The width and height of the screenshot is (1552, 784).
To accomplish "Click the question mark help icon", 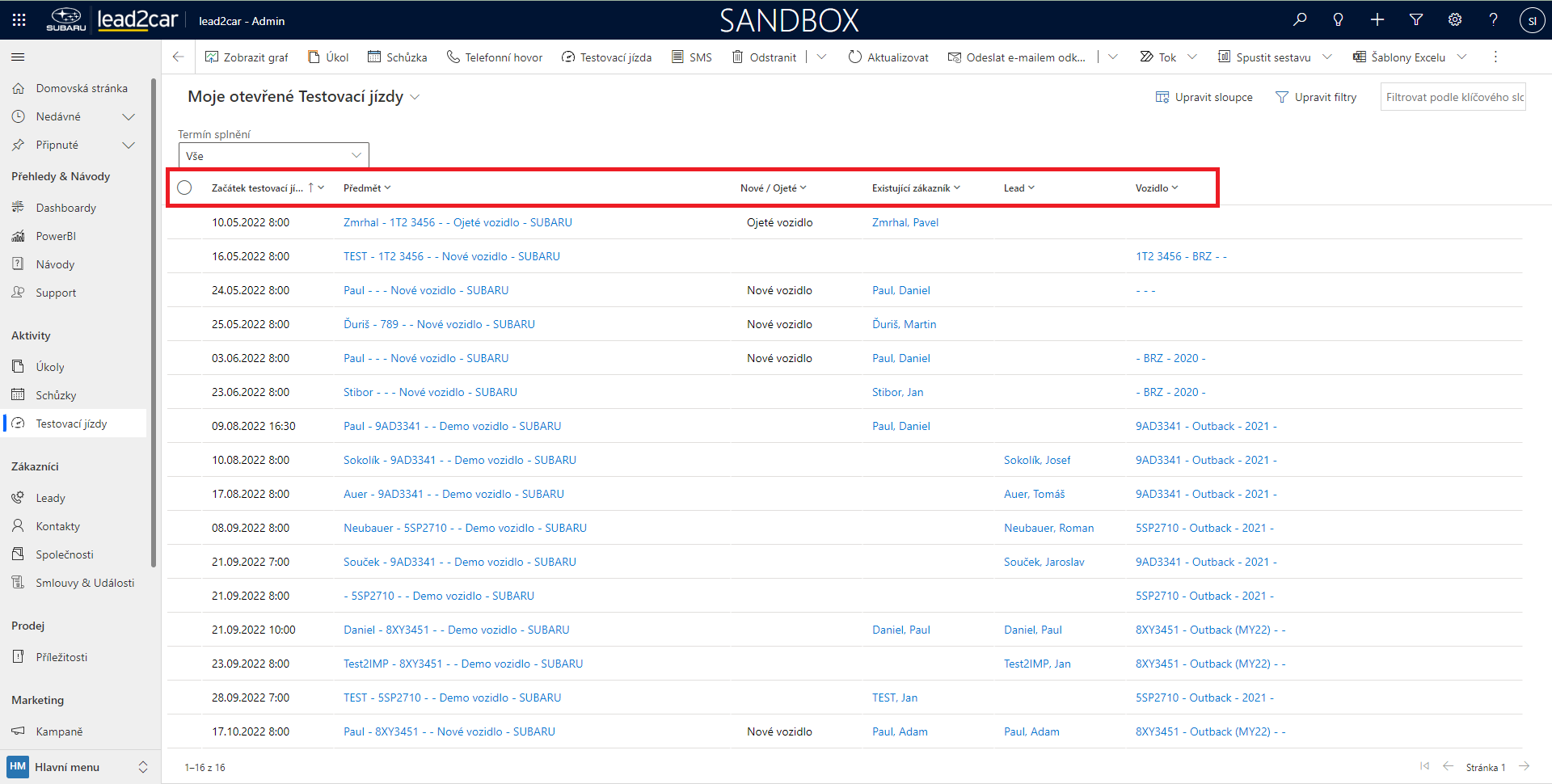I will click(1493, 20).
